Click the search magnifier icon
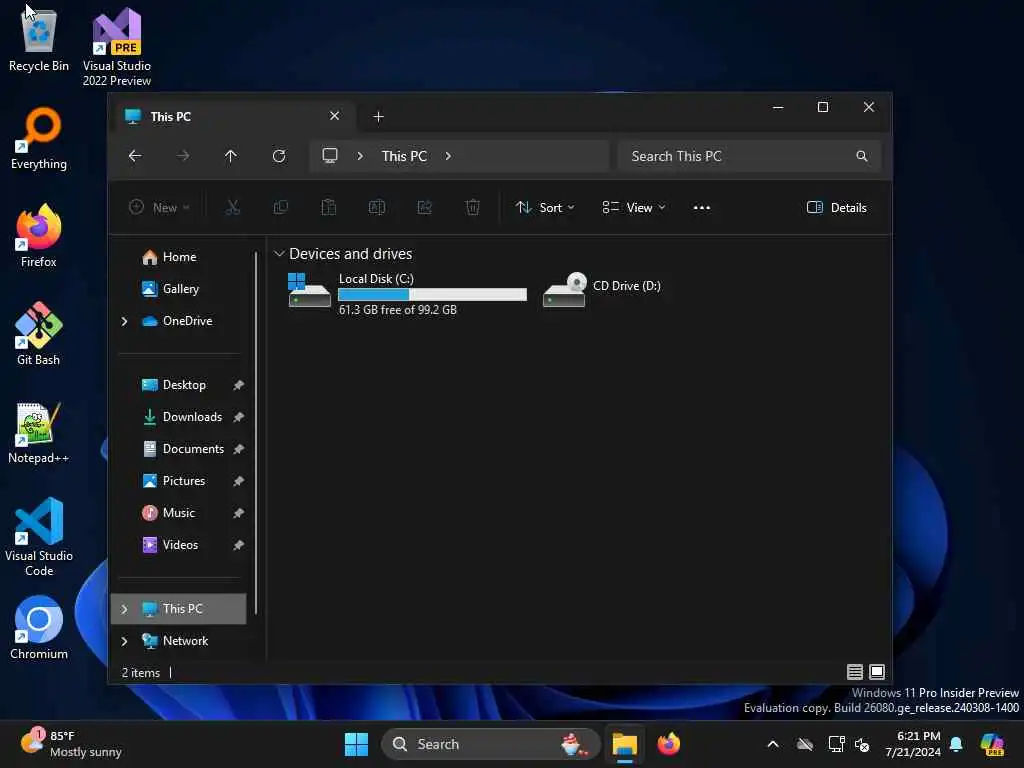Screen dimensions: 1024x768 [x=862, y=156]
